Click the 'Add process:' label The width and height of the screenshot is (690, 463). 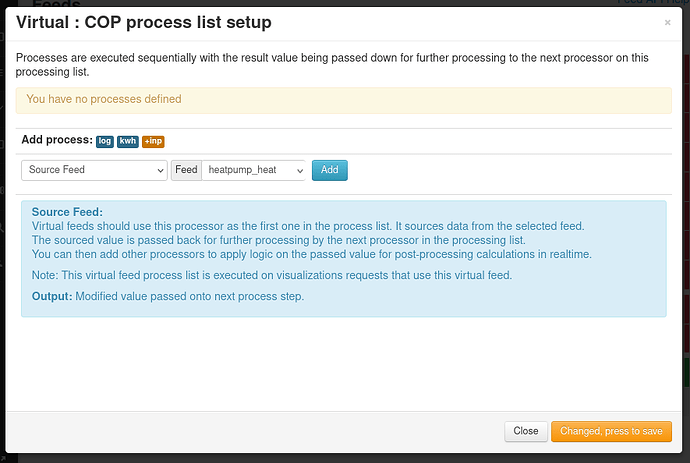coord(56,141)
